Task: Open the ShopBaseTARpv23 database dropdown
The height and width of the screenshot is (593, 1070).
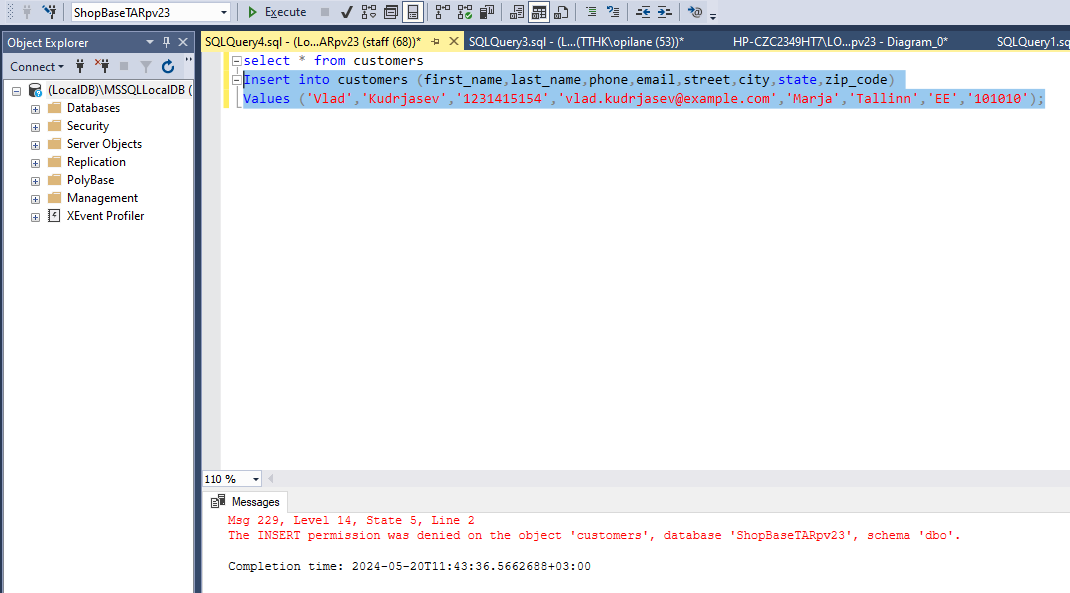Action: 224,12
